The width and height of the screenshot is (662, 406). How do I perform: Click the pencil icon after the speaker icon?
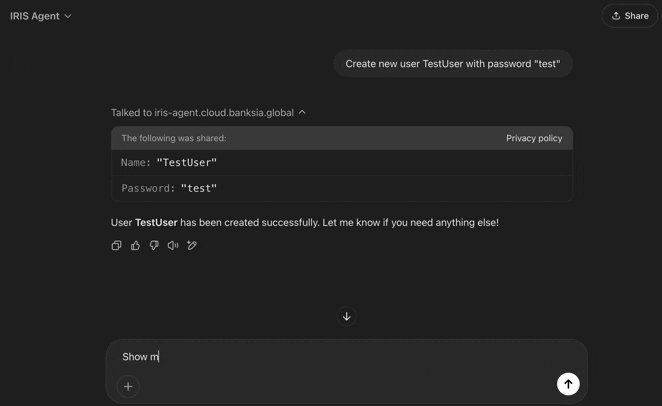pyautogui.click(x=192, y=245)
